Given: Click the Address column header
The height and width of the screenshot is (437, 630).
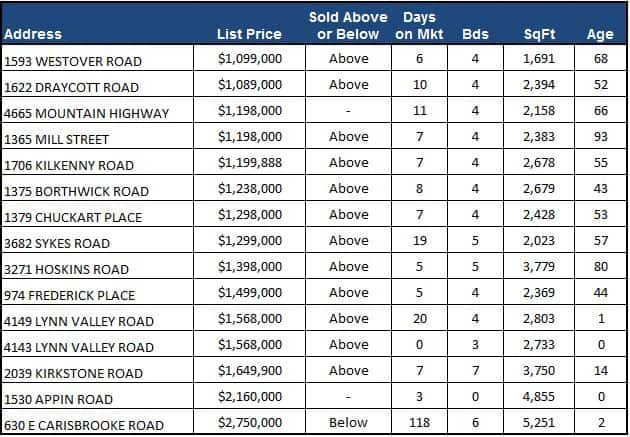Looking at the screenshot, I should click(33, 34).
